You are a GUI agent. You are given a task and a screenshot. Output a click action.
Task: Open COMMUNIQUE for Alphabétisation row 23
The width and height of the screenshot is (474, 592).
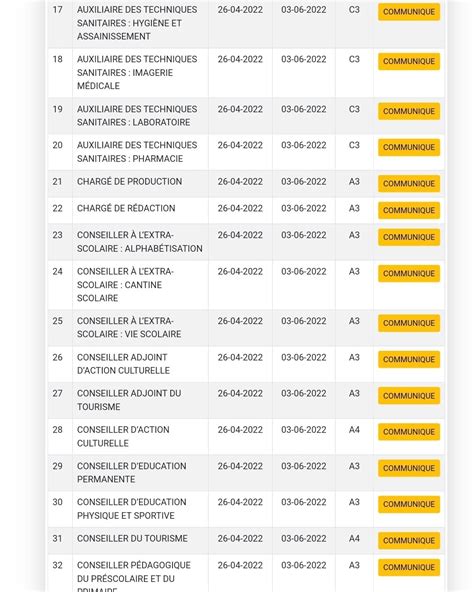click(x=409, y=237)
